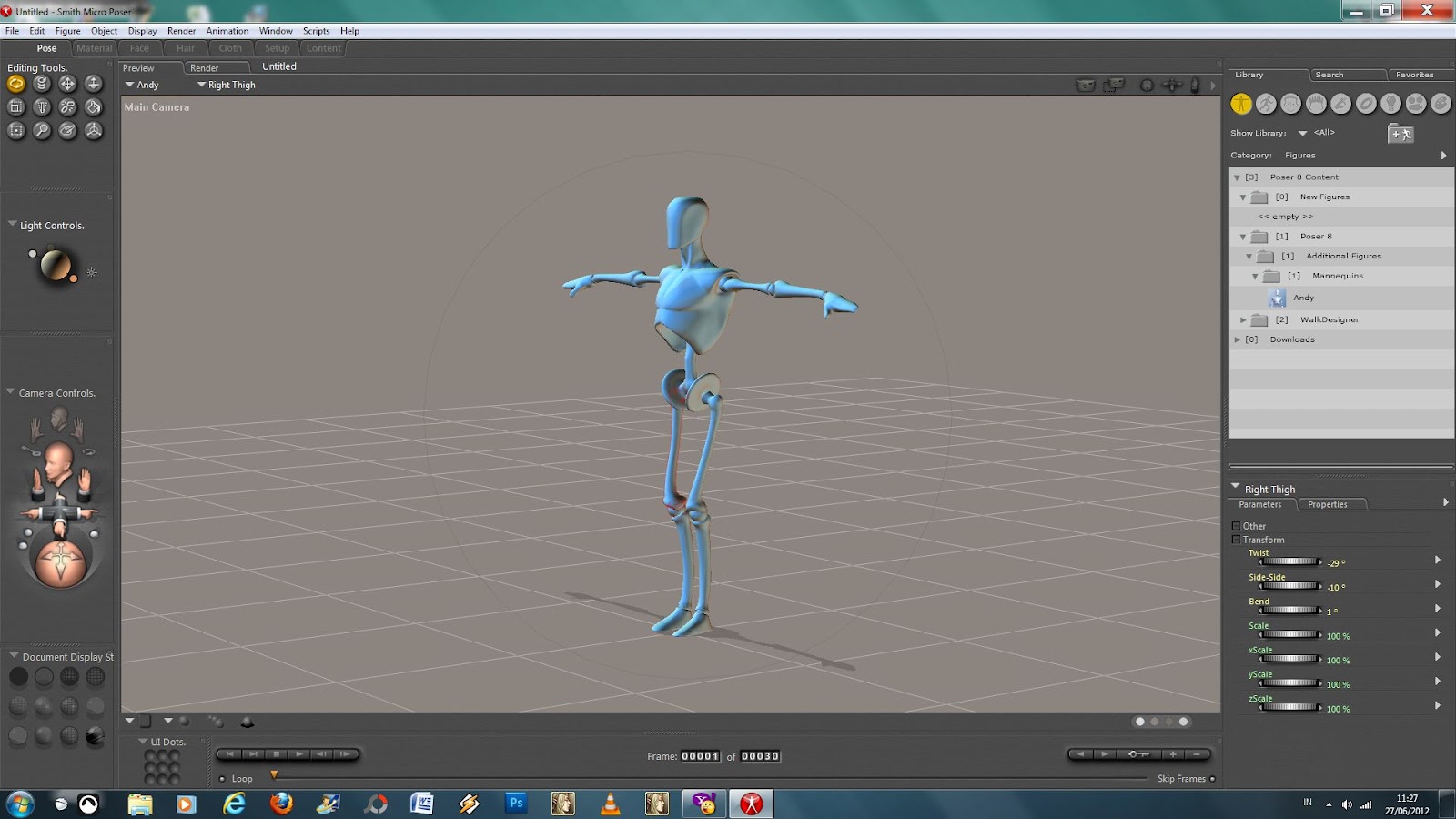Collapse the Poser 8 Content tree node

[x=1237, y=177]
